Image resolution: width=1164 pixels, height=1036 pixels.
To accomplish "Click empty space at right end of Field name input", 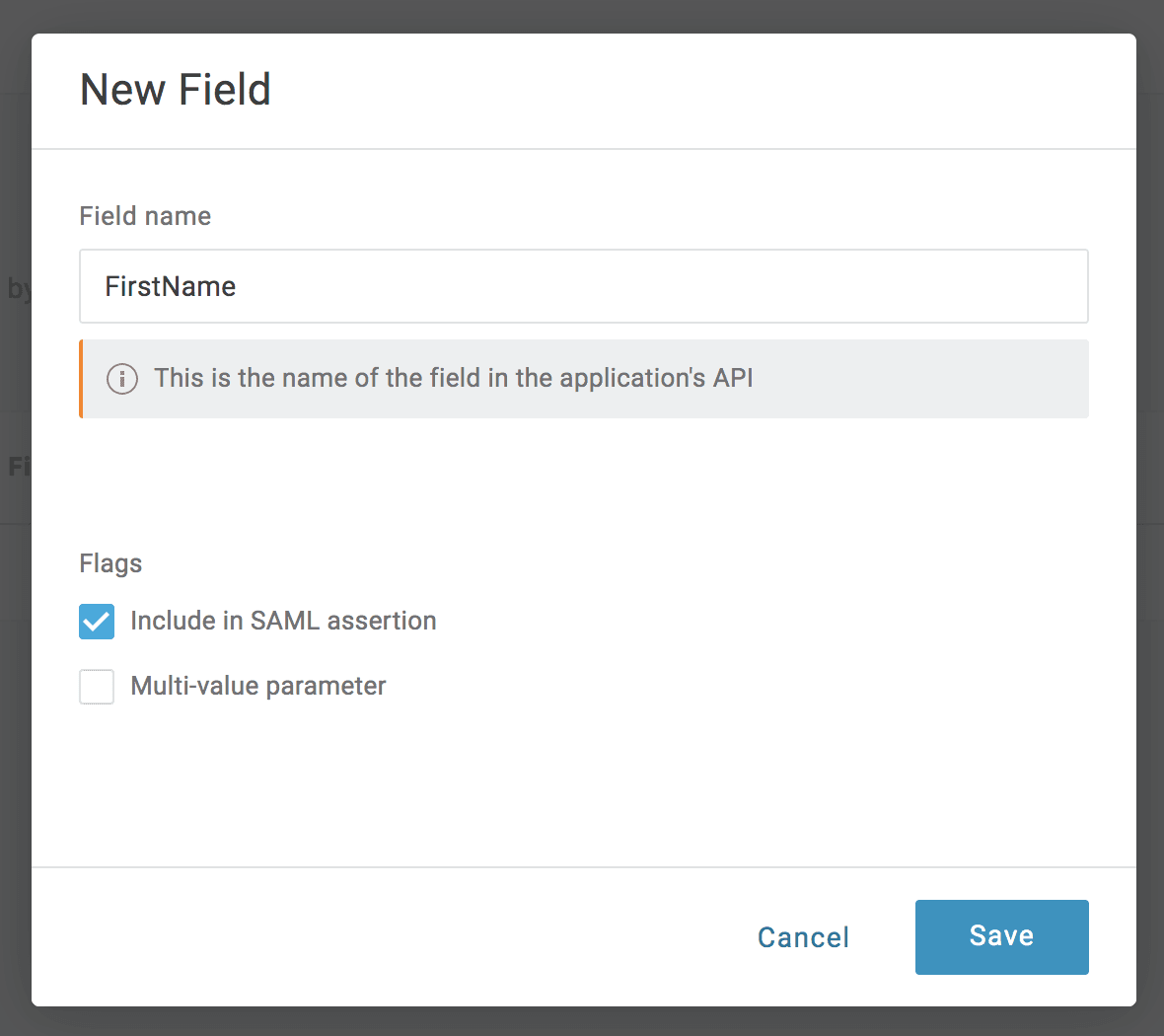I will pos(937,287).
